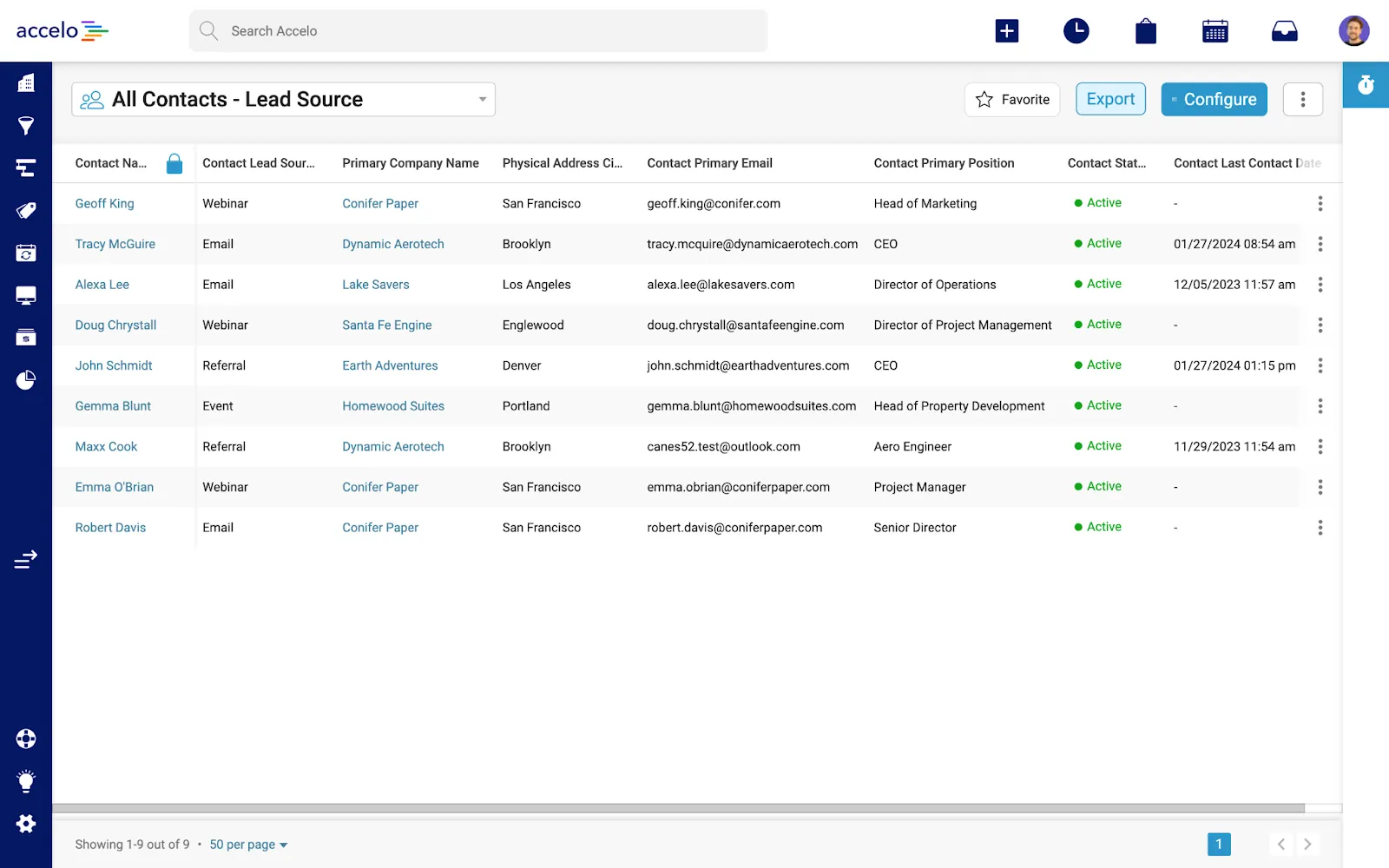Open the reports pie chart icon in sidebar
This screenshot has width=1389, height=868.
click(26, 379)
